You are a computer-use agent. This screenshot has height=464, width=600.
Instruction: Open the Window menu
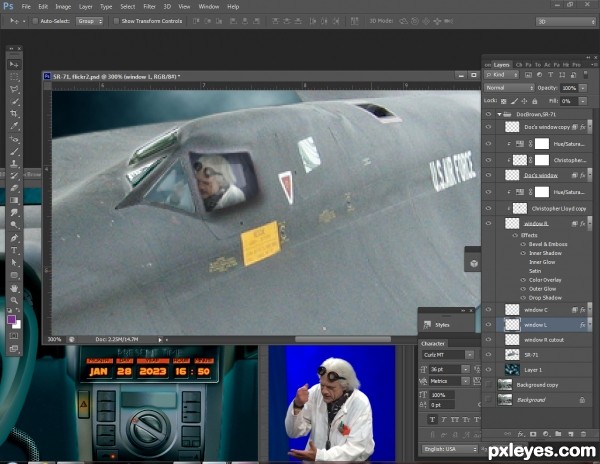pos(208,7)
